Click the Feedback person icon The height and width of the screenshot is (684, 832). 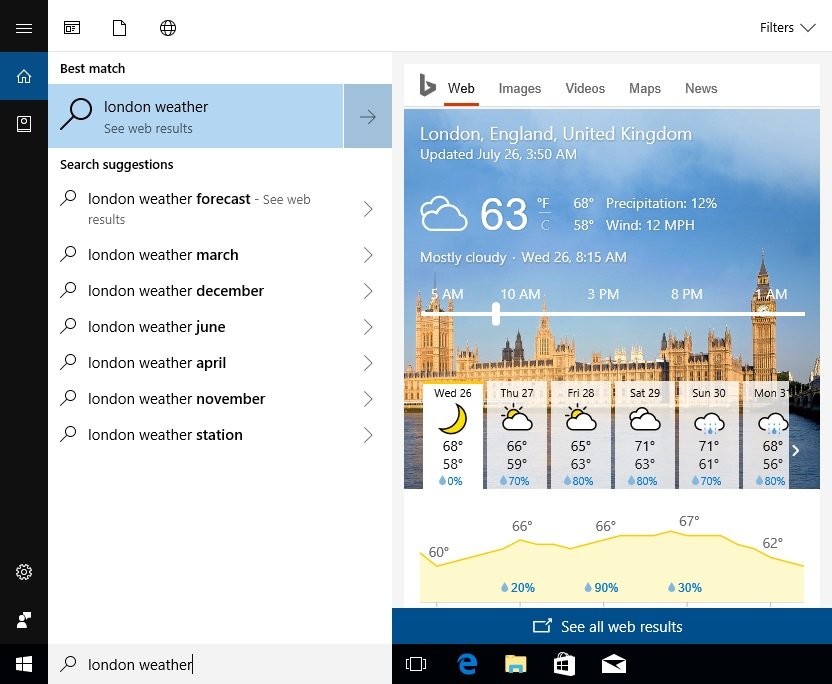click(x=24, y=620)
